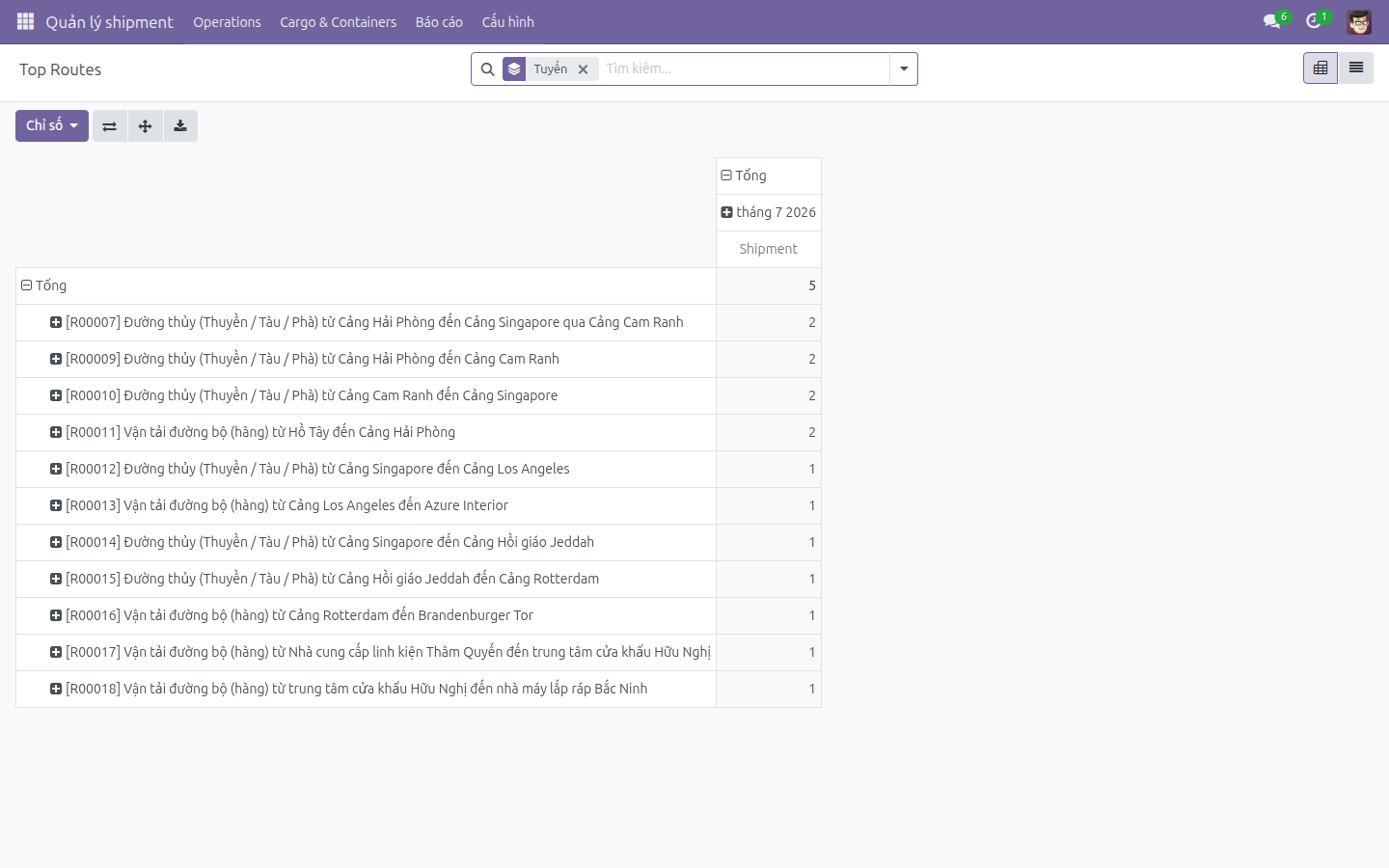Collapse the Tổng row header
This screenshot has width=1389, height=868.
tap(44, 285)
